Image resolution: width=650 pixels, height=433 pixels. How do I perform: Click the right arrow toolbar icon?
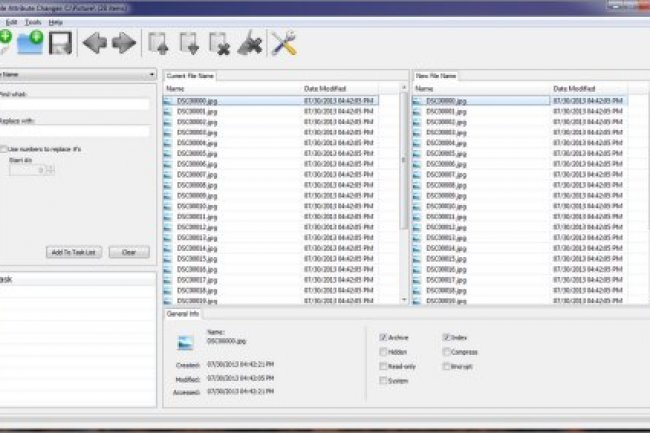[x=123, y=43]
